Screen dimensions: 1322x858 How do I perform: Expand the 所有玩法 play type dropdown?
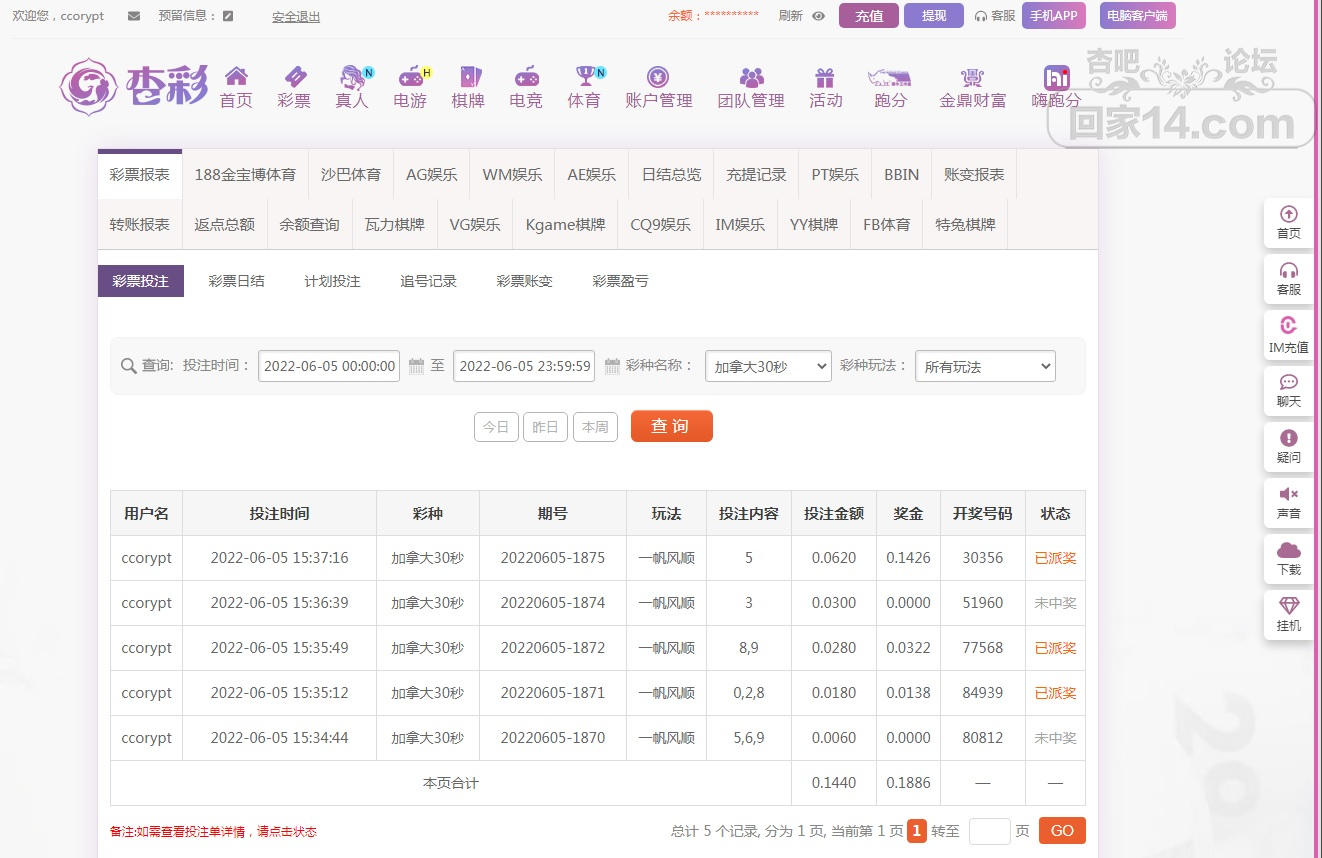[x=985, y=367]
